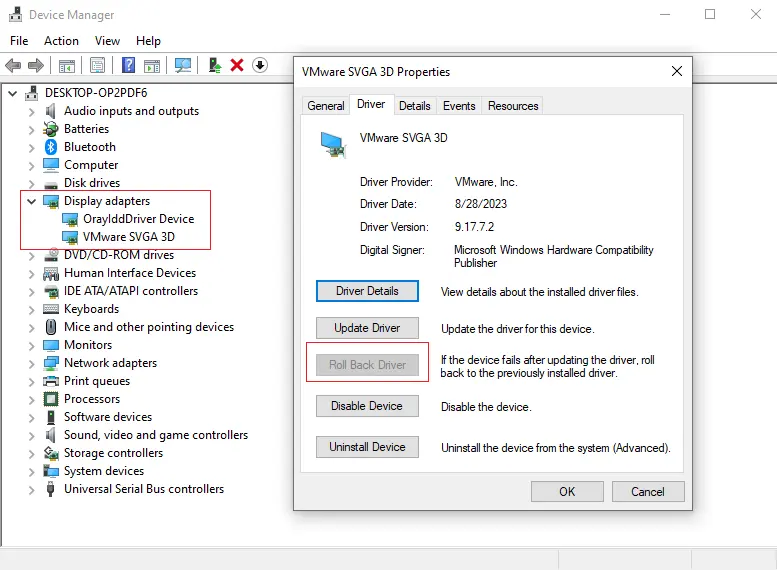Switch to the Resources tab
This screenshot has width=777, height=570.
[513, 106]
